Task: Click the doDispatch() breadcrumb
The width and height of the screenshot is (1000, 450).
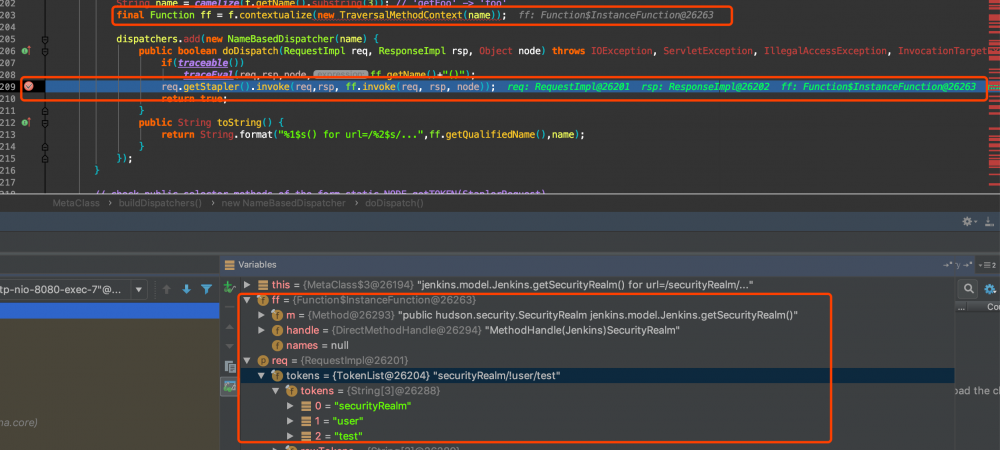Action: (x=393, y=203)
